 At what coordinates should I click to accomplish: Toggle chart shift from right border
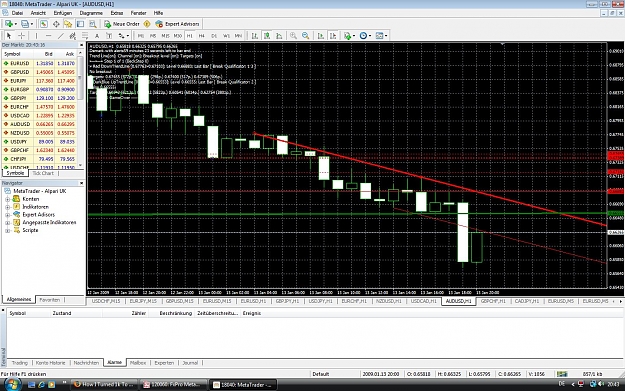[x=333, y=36]
